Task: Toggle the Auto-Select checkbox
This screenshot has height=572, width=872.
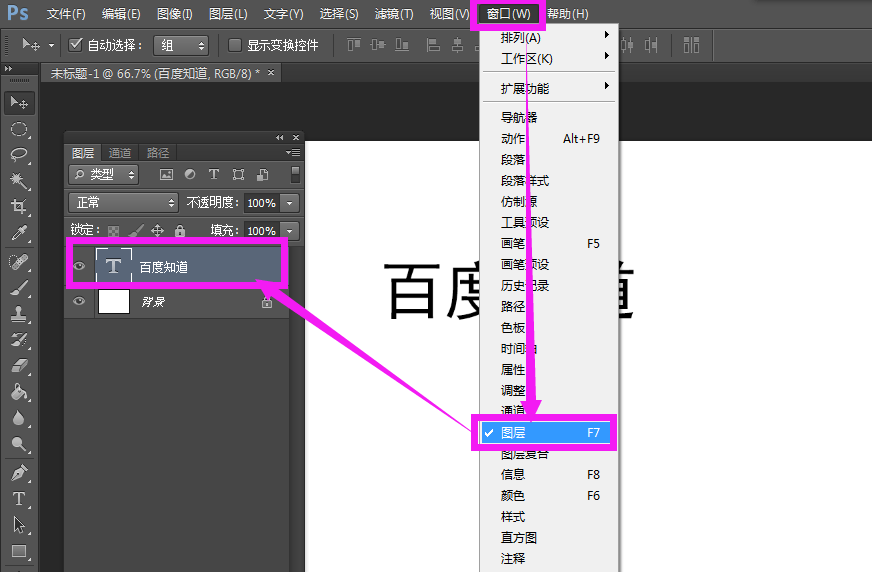Action: coord(76,44)
